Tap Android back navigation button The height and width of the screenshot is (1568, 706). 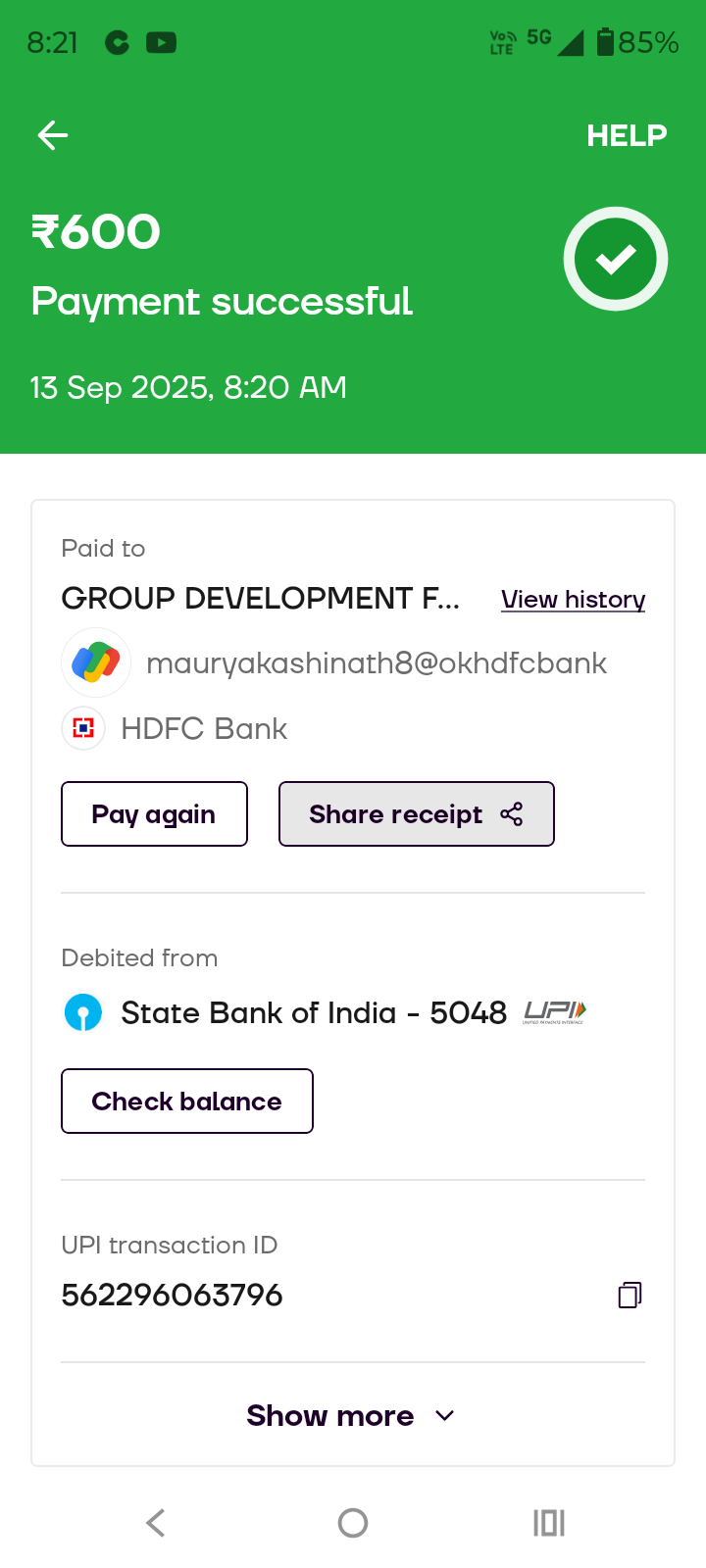tap(156, 1523)
